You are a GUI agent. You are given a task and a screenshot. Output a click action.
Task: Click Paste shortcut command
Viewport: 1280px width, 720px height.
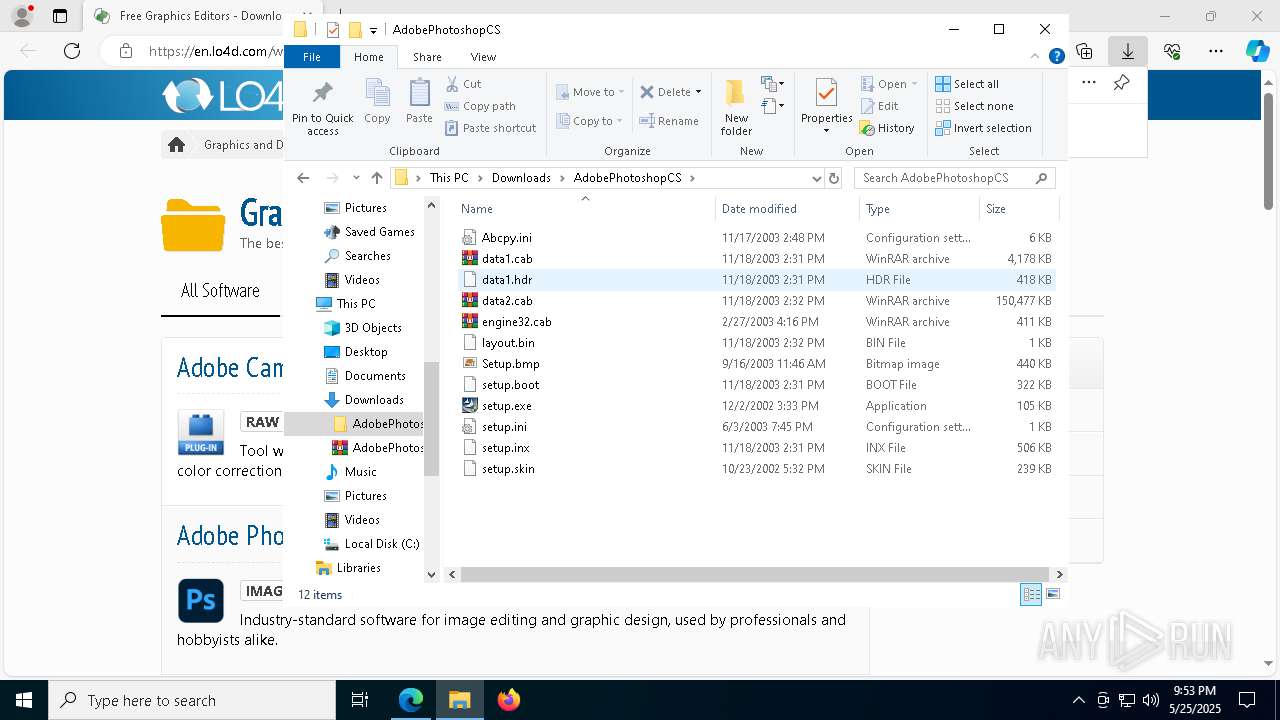click(x=491, y=128)
